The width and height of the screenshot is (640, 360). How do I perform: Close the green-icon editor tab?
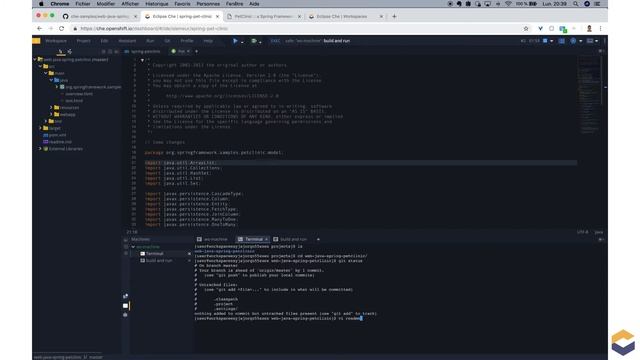coord(188,51)
